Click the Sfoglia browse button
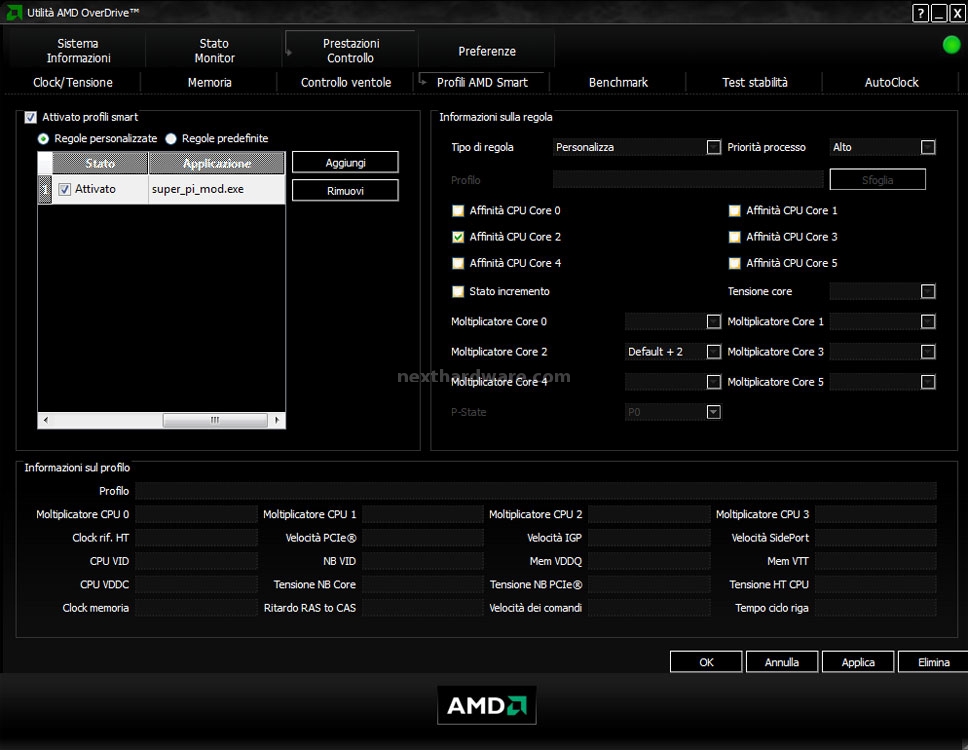 coord(877,180)
